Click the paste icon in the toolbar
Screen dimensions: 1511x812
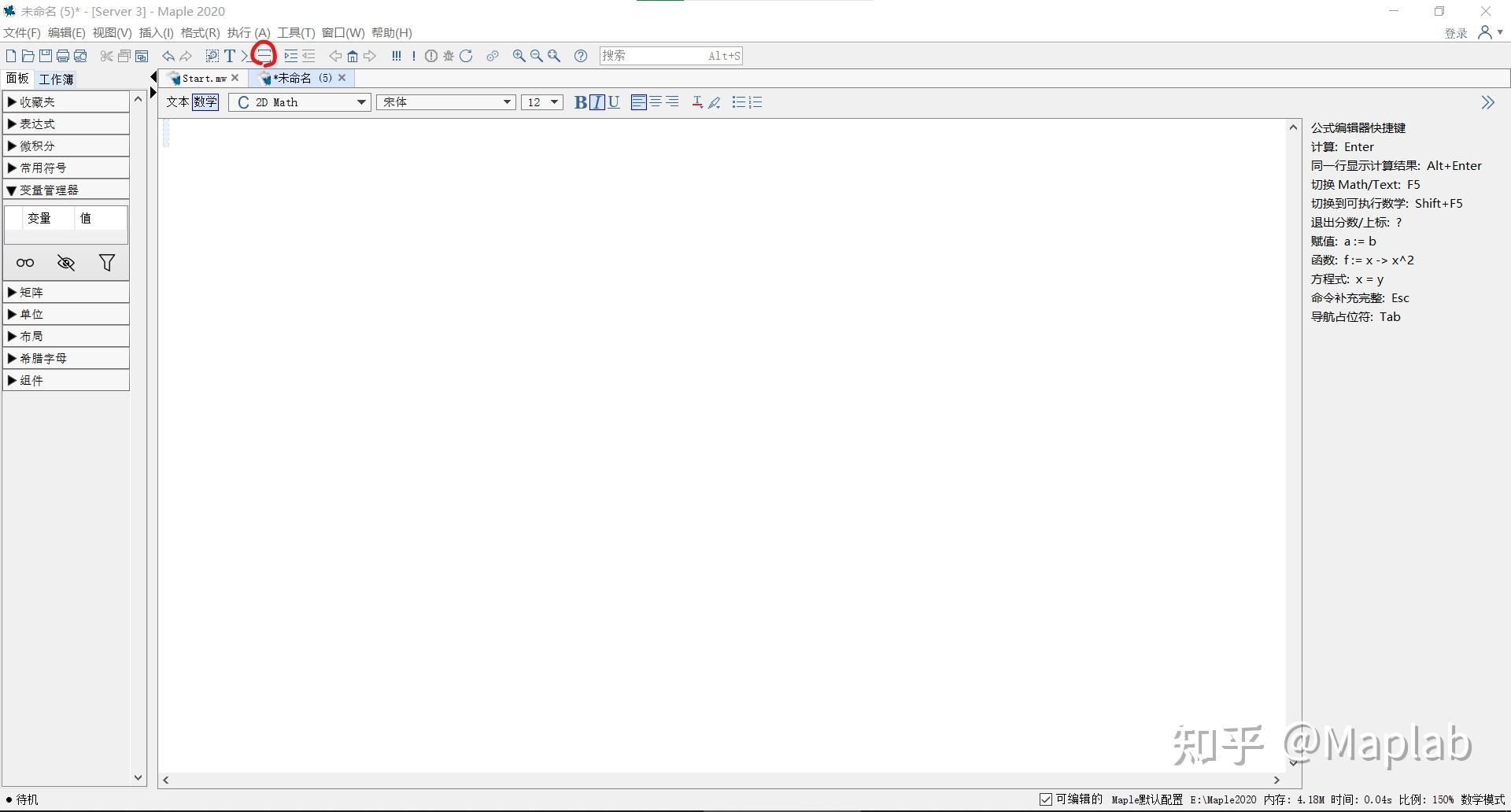click(x=142, y=56)
